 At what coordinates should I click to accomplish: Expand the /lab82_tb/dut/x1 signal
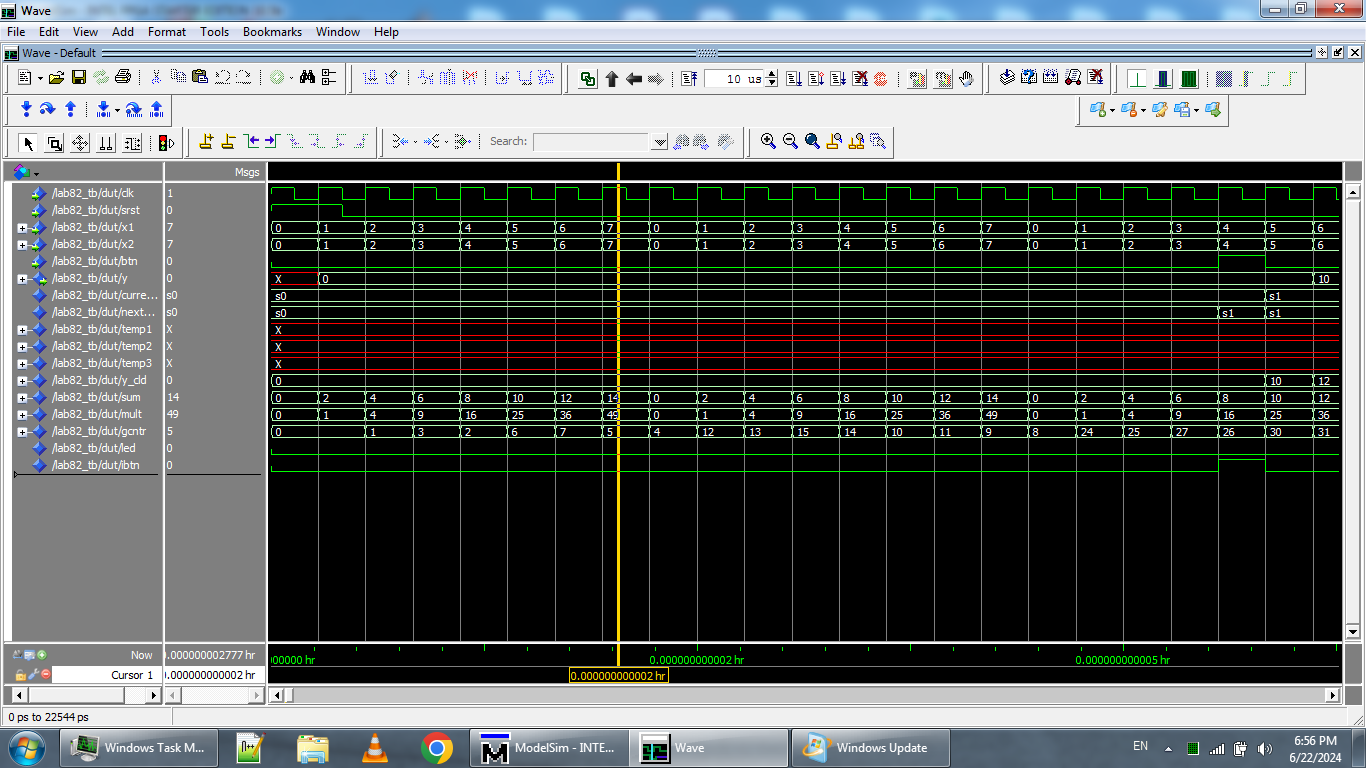click(x=22, y=228)
